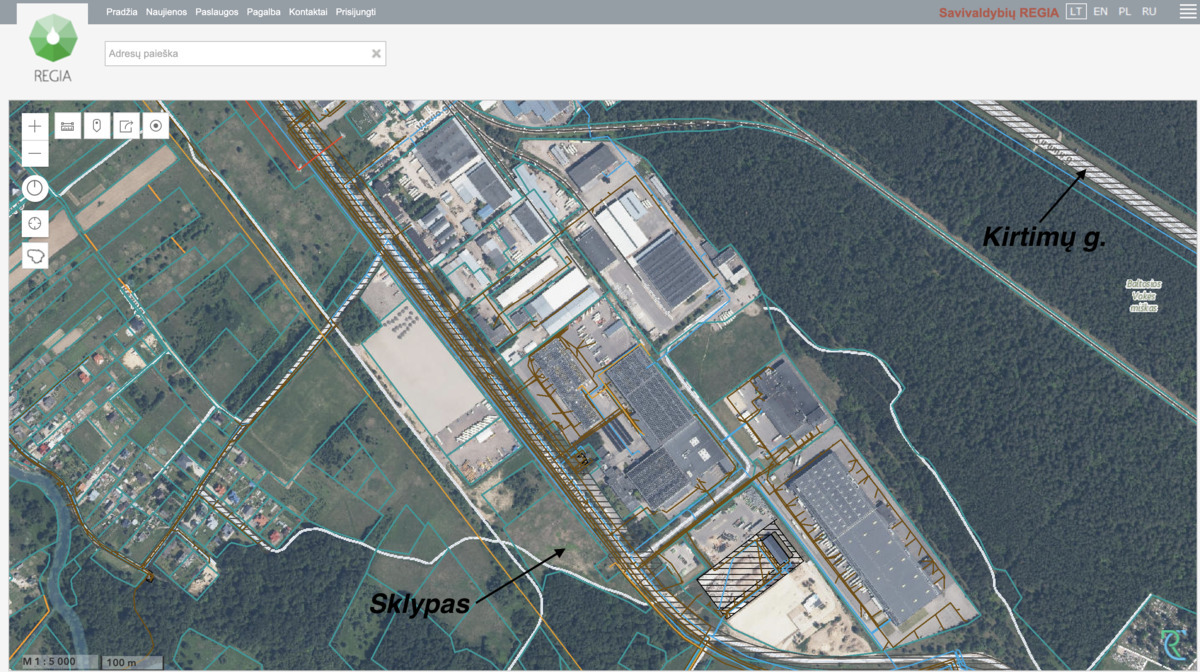Open the share/export map tool
Viewport: 1200px width, 672px height.
tap(126, 126)
